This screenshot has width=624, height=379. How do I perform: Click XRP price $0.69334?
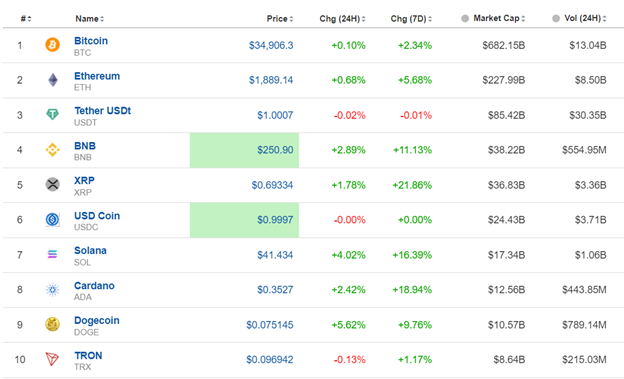point(272,185)
